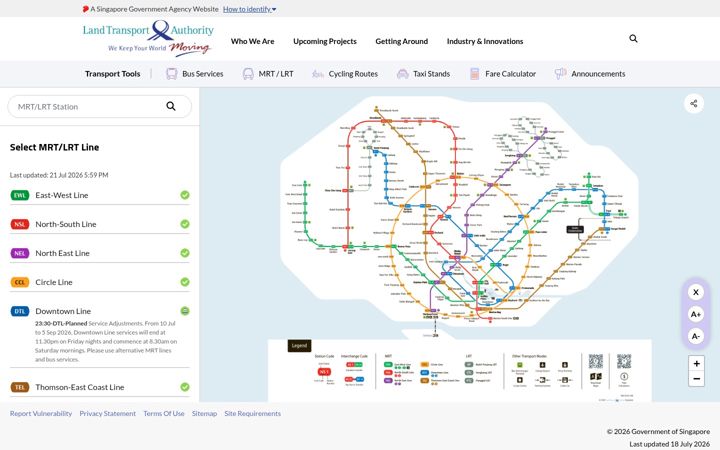
Task: Click the Announcements megaphone icon
Action: (560, 73)
